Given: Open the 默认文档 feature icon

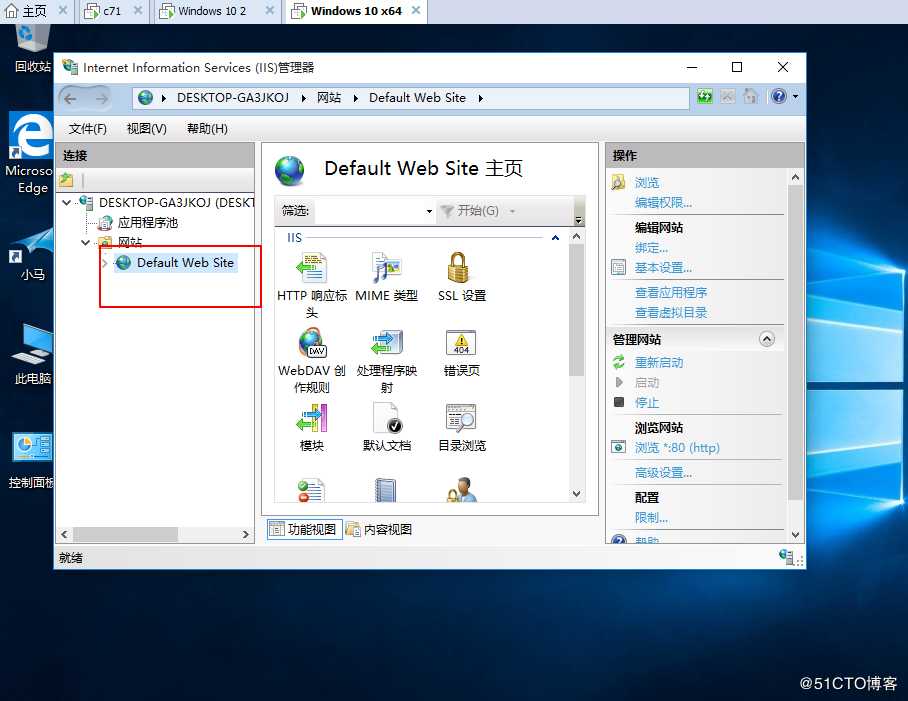Looking at the screenshot, I should (386, 427).
